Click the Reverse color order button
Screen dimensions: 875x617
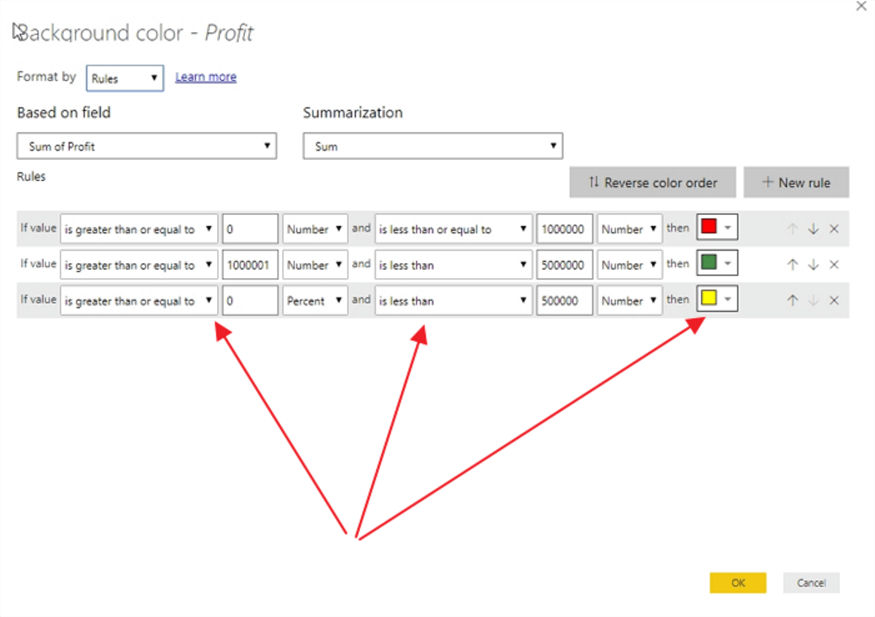pyautogui.click(x=653, y=182)
